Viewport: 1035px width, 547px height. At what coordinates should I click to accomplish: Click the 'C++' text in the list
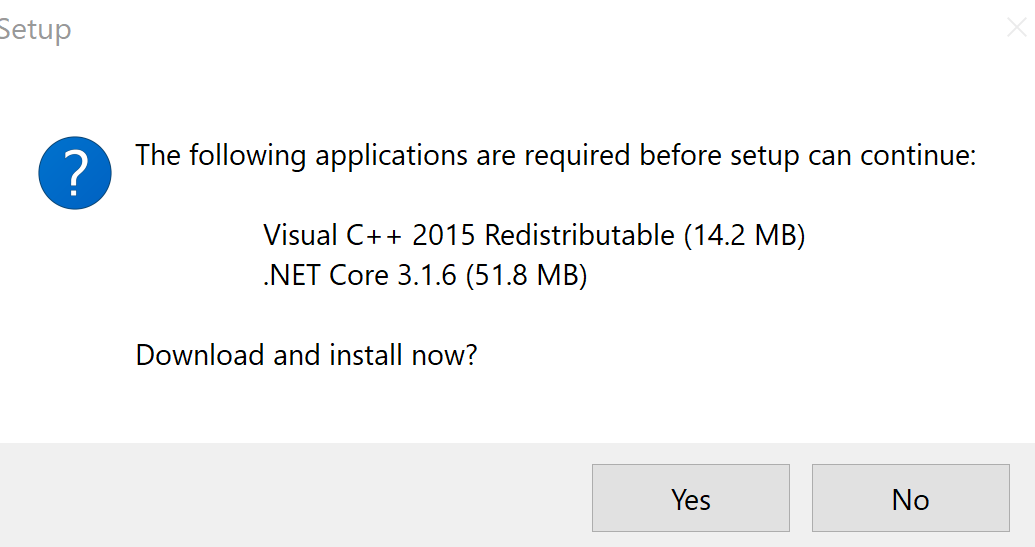click(374, 235)
